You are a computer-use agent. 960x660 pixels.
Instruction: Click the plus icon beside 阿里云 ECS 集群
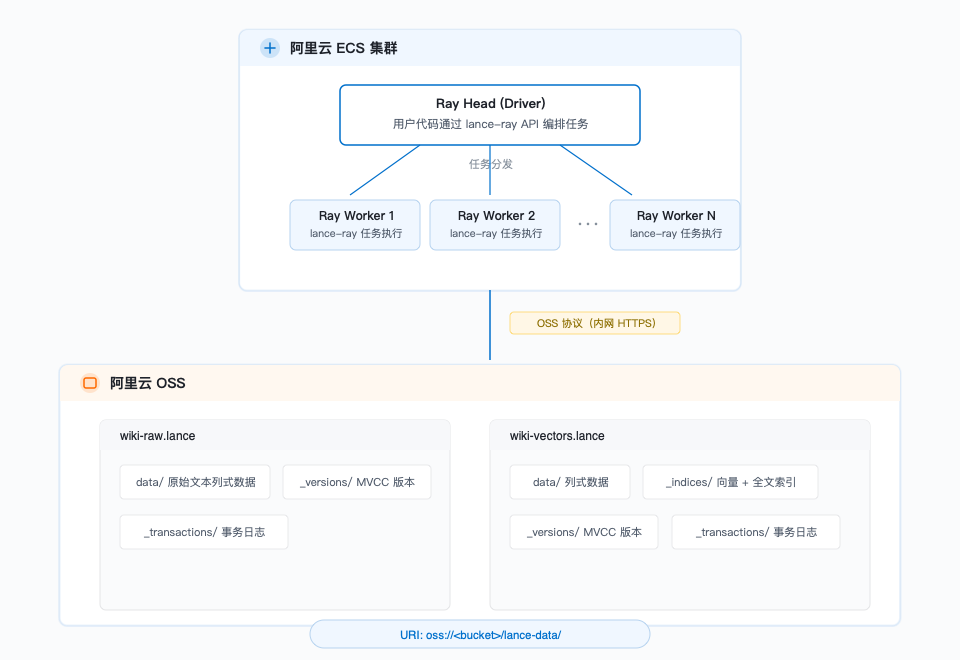pyautogui.click(x=269, y=48)
